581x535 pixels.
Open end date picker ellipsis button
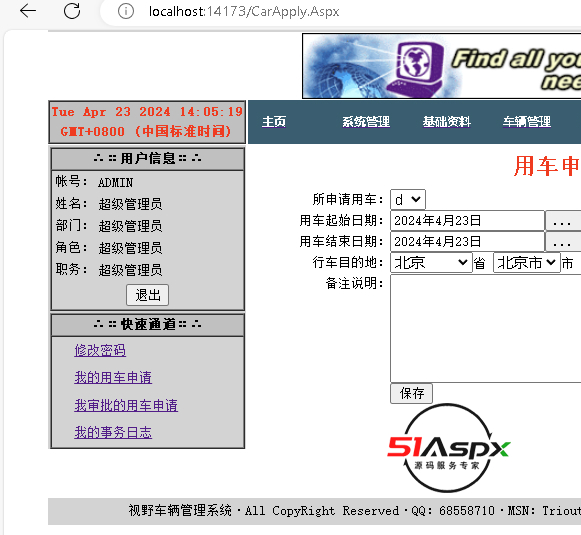pyautogui.click(x=562, y=242)
